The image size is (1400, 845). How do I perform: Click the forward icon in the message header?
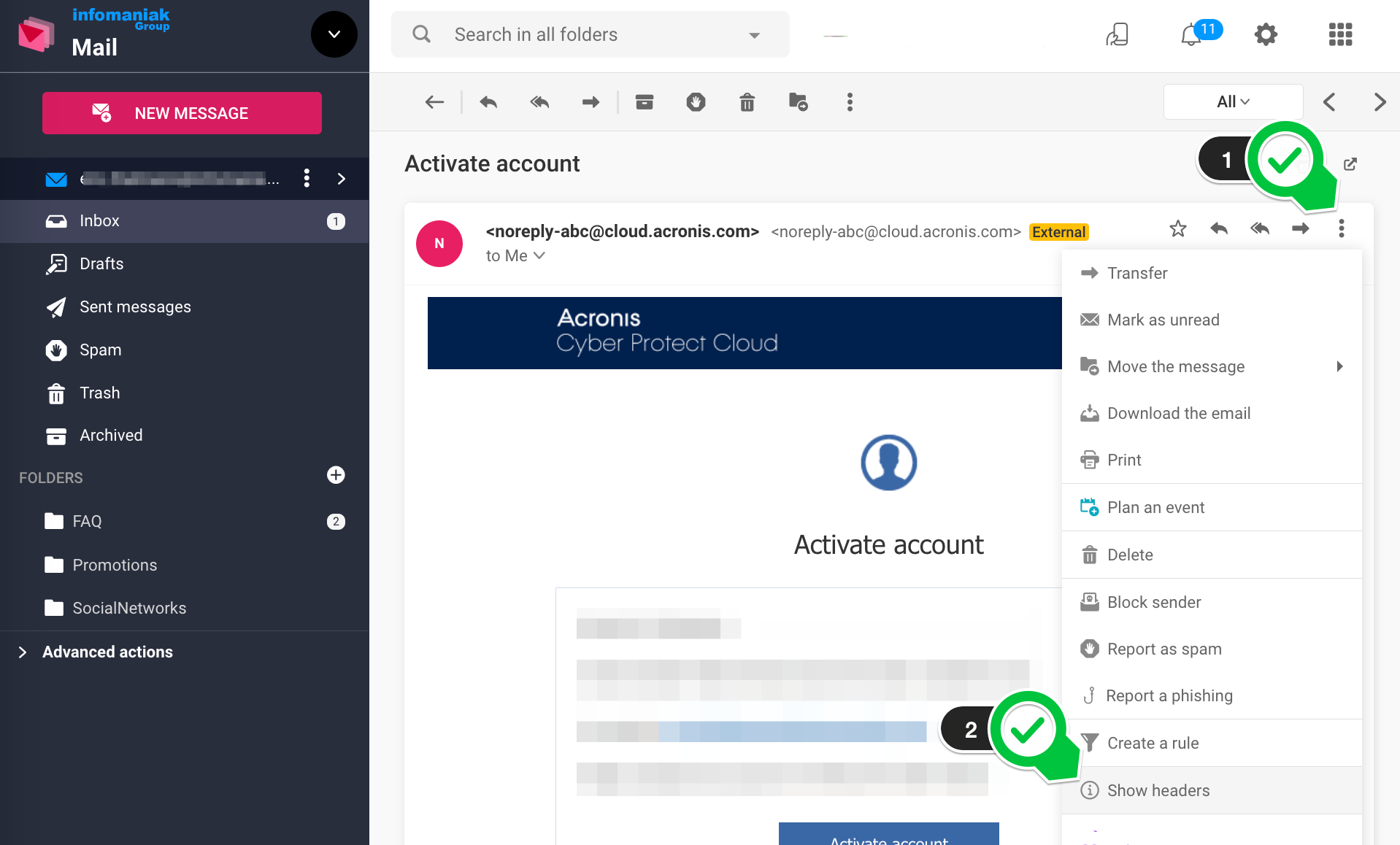point(1301,229)
